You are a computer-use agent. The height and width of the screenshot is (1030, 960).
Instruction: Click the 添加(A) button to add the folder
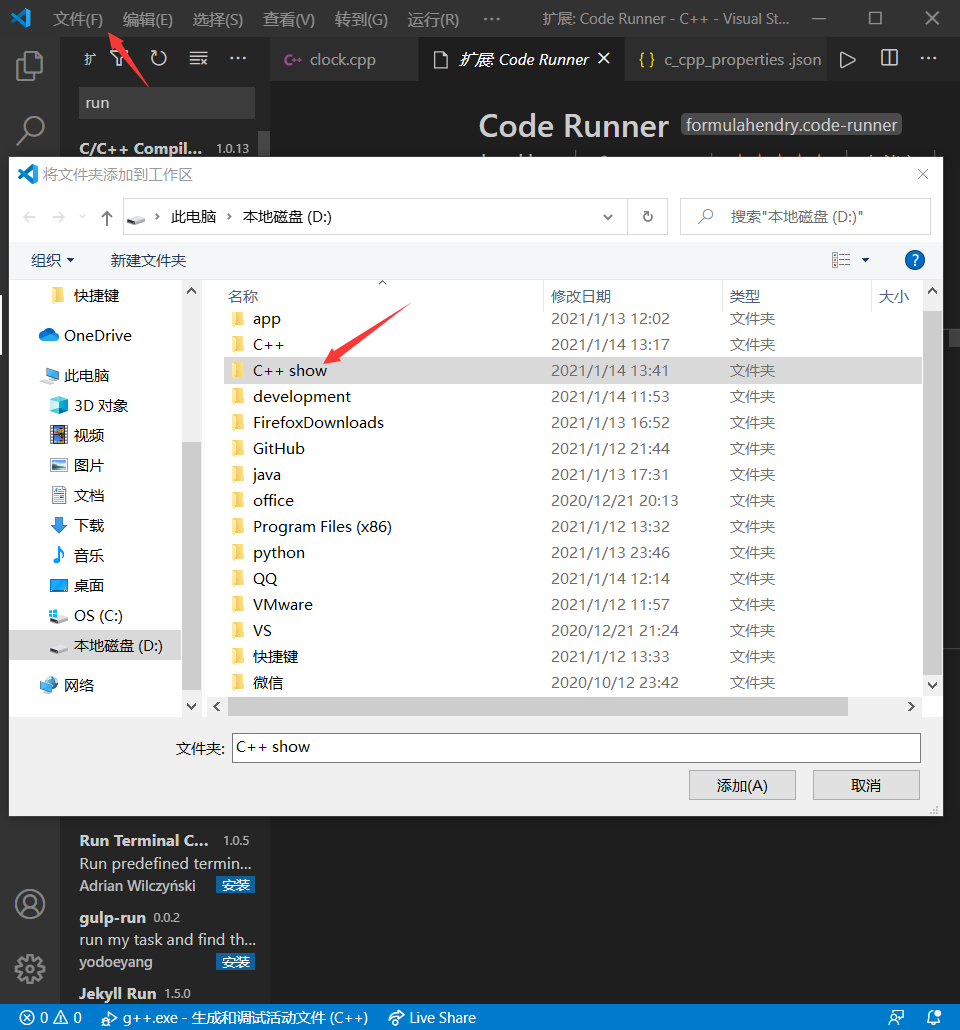pyautogui.click(x=741, y=784)
